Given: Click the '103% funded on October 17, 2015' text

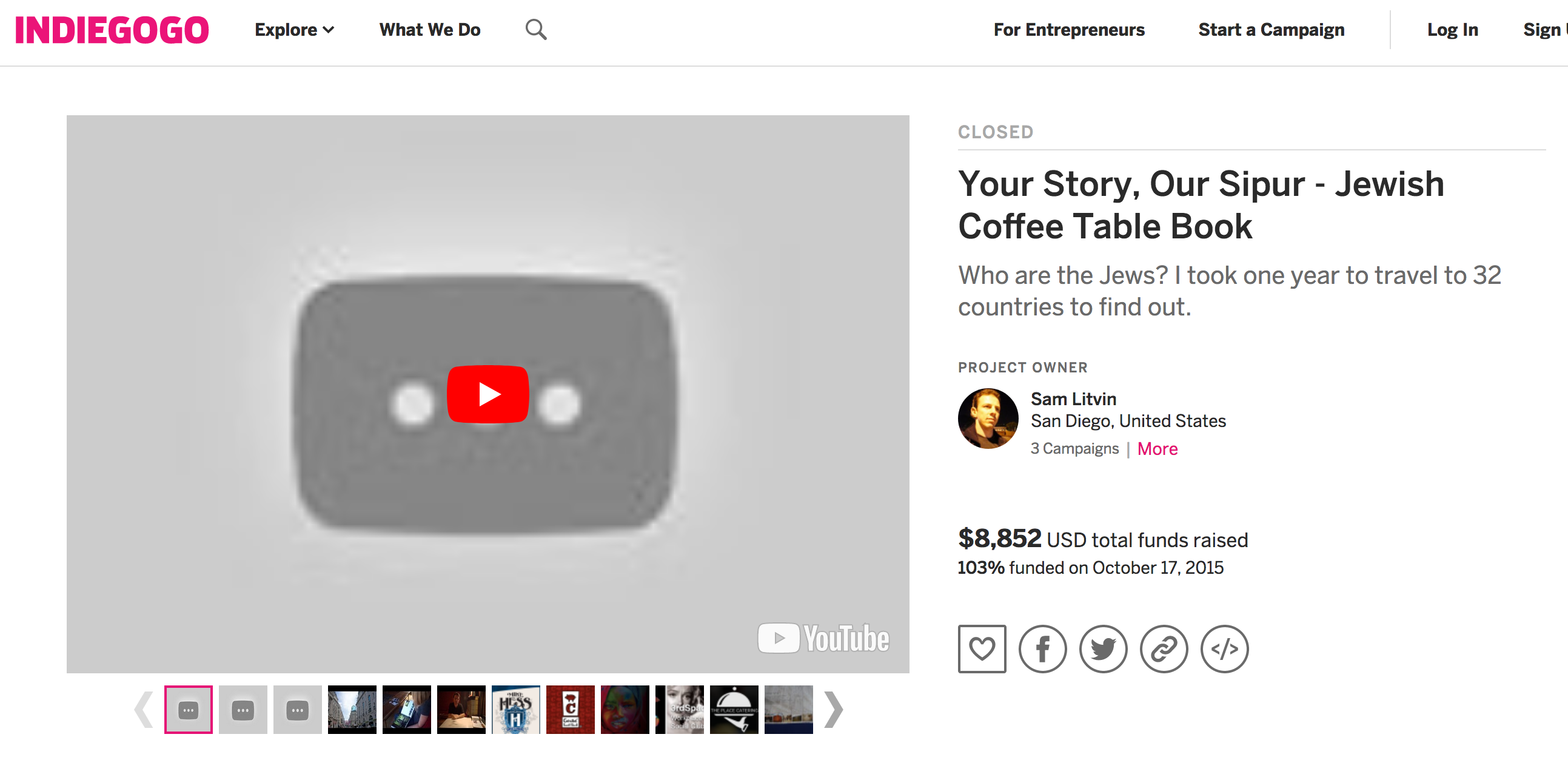Looking at the screenshot, I should pos(1090,568).
